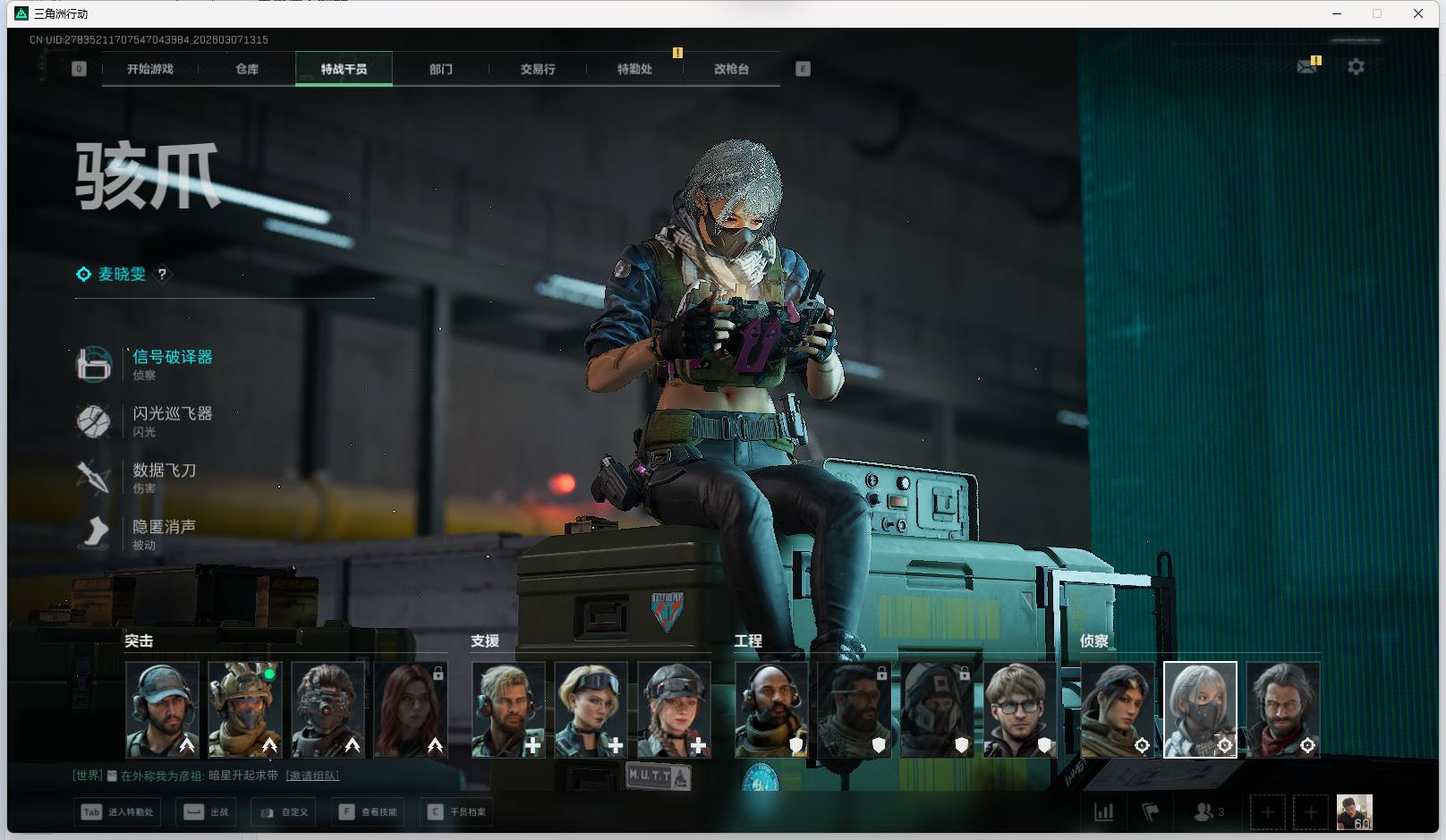Minimize the 三角洲行动 window
The width and height of the screenshot is (1446, 840).
coord(1337,13)
